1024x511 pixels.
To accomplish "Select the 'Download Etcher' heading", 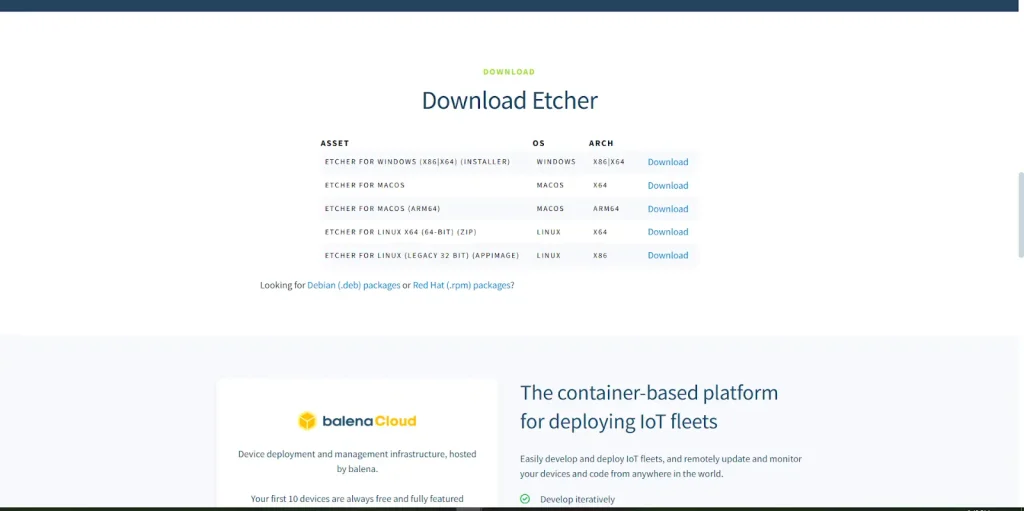I will (x=509, y=101).
